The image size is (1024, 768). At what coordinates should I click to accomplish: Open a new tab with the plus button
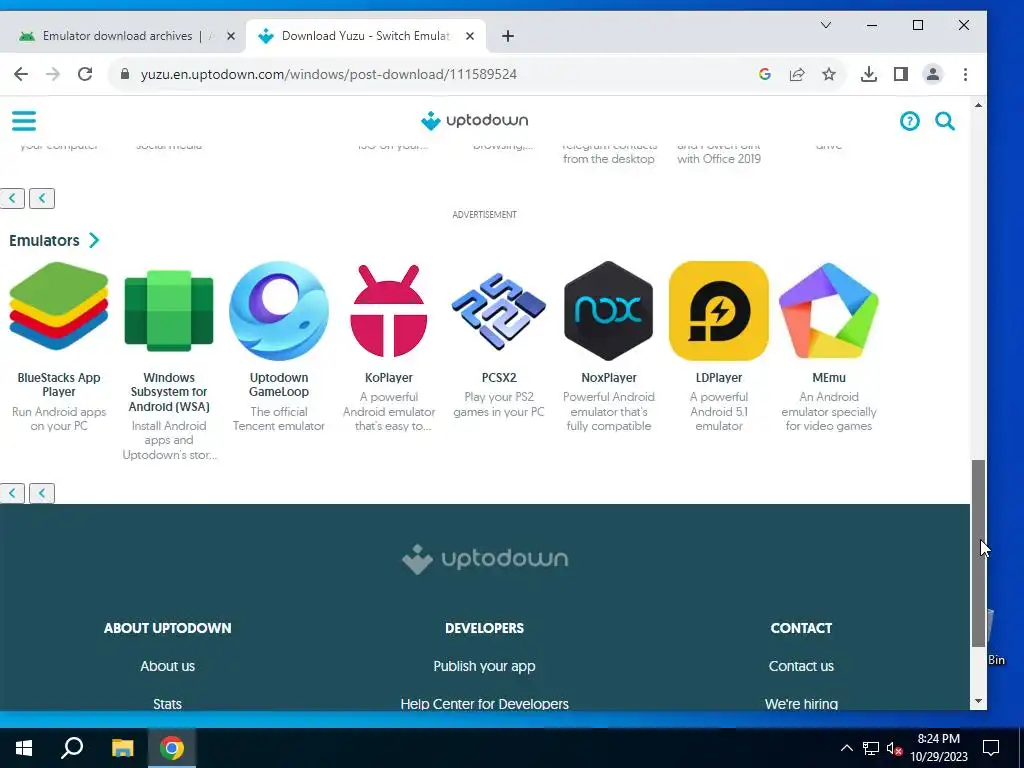(507, 36)
